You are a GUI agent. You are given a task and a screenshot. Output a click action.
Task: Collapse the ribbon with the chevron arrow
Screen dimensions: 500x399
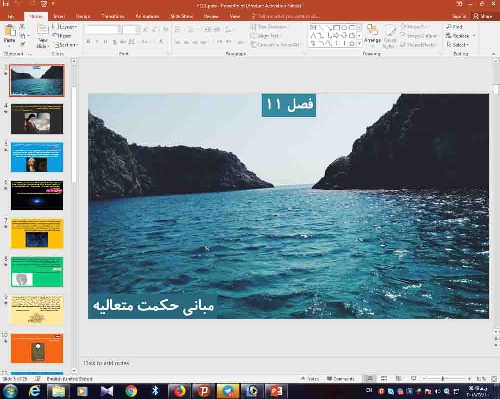(493, 54)
